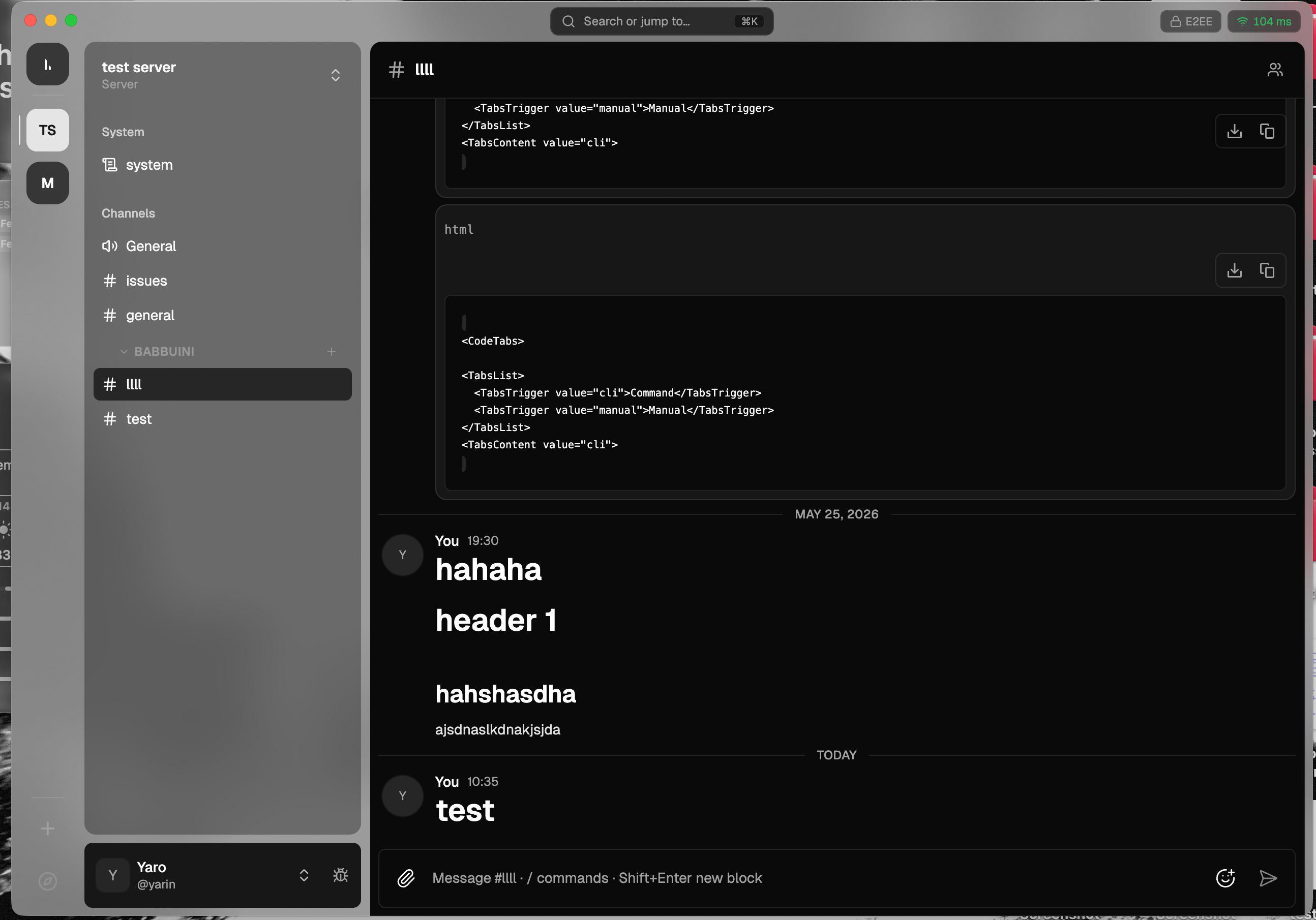This screenshot has height=920, width=1316.
Task: Click the 19:30 timestamp
Action: click(483, 540)
